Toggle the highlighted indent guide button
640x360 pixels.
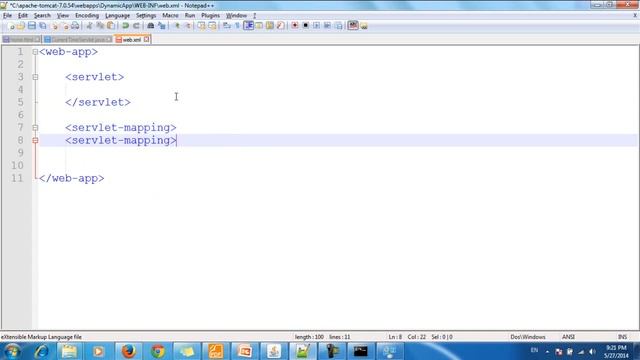coord(248,26)
